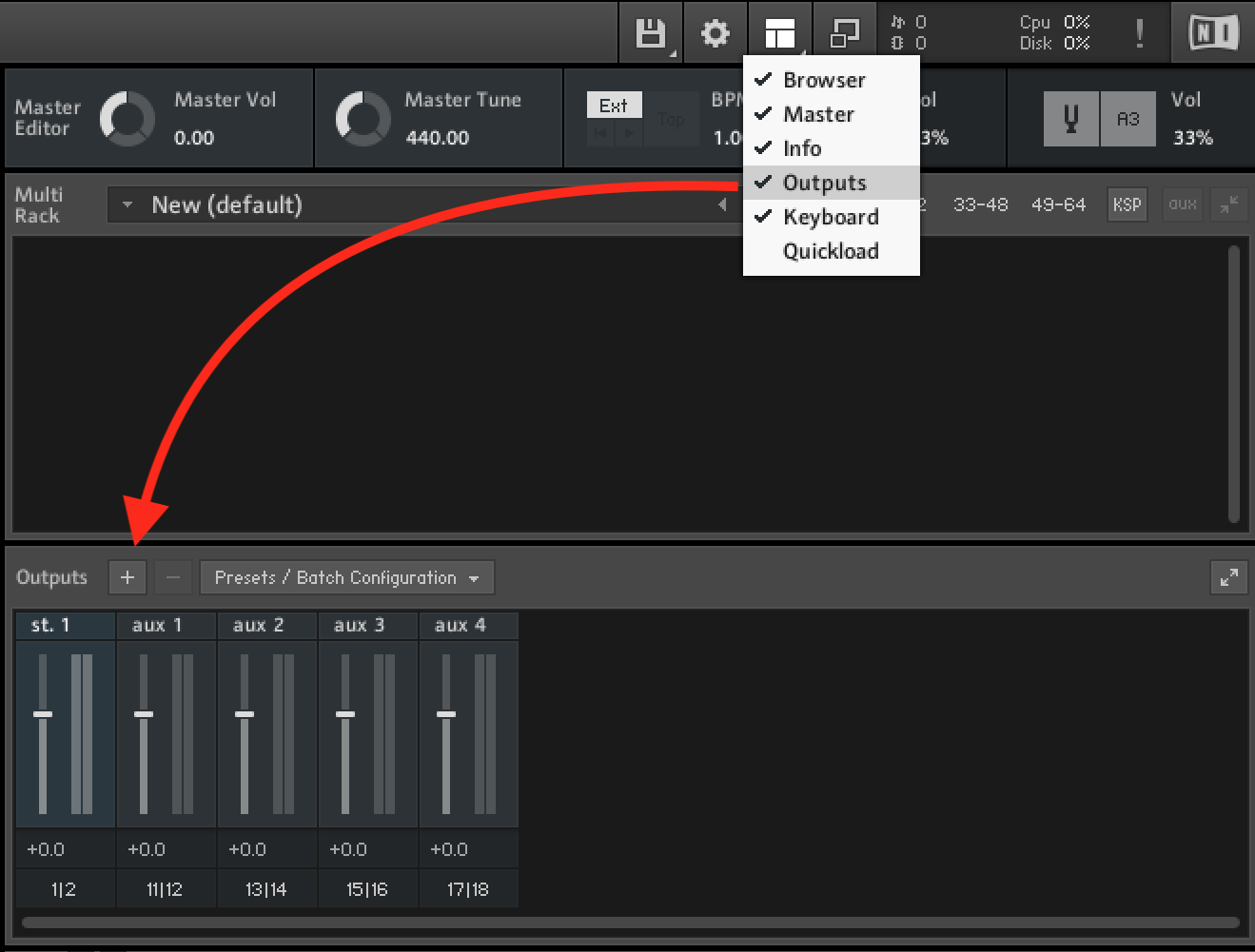The height and width of the screenshot is (952, 1255).
Task: Save the current multi with the disk icon
Action: tap(651, 31)
